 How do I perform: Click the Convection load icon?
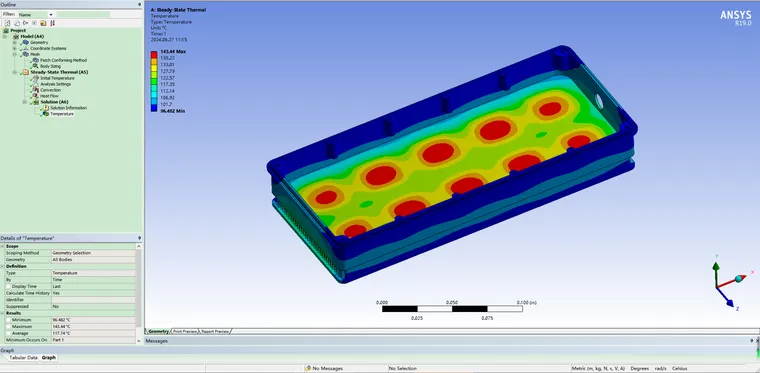(x=36, y=90)
